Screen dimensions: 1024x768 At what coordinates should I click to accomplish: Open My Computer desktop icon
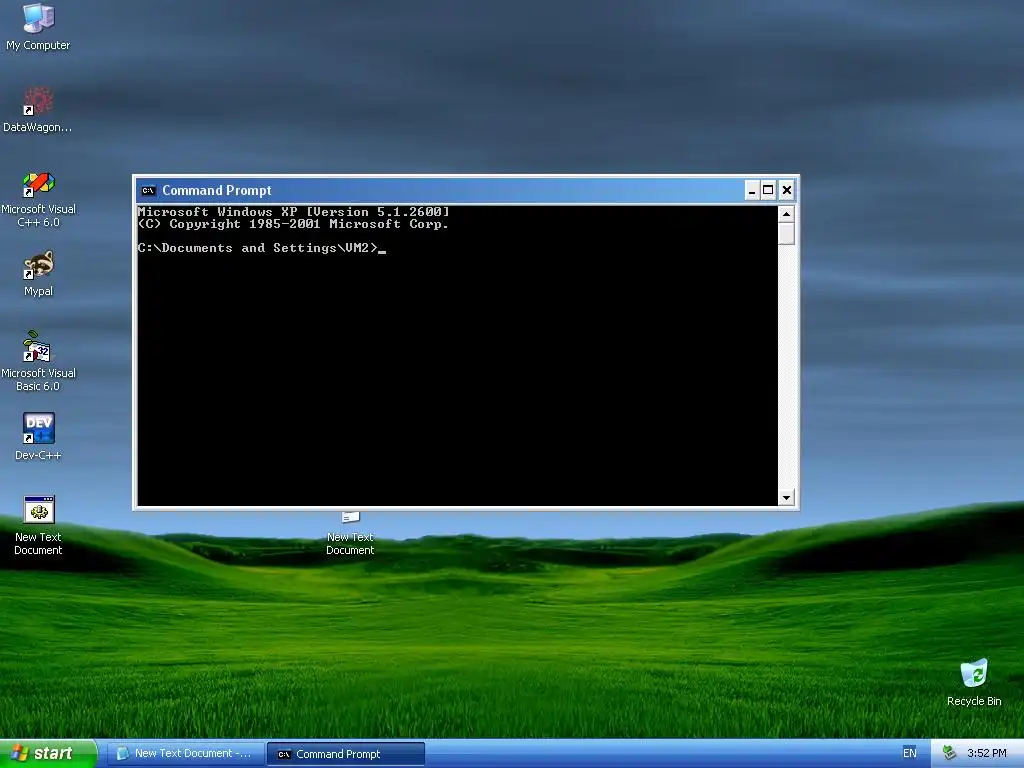pyautogui.click(x=38, y=26)
